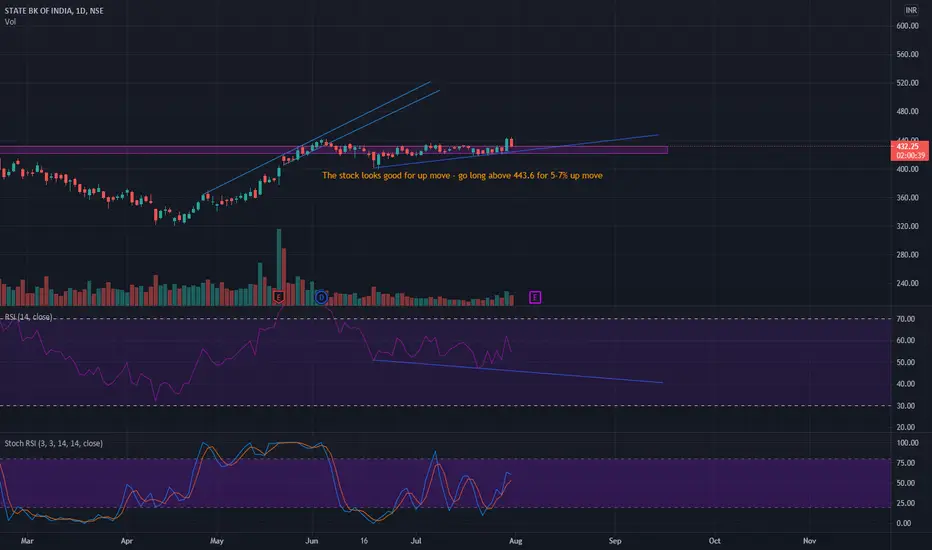The height and width of the screenshot is (550, 932).
Task: Click the red 432.25 current price tag
Action: pyautogui.click(x=909, y=150)
